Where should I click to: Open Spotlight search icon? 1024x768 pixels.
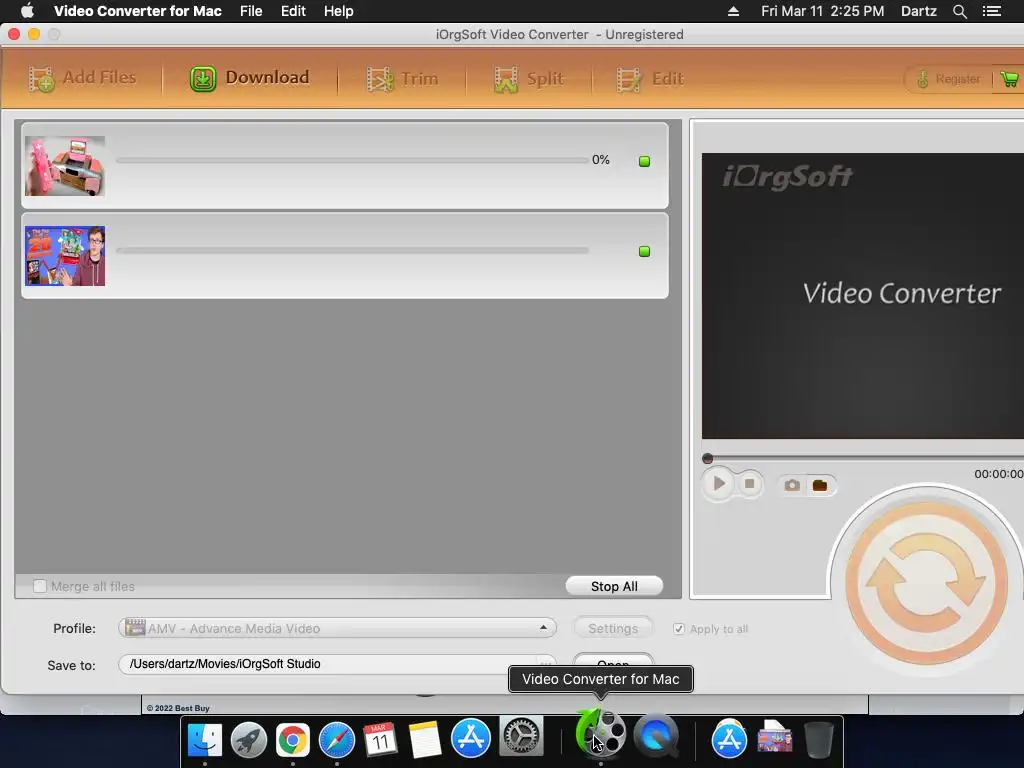959,11
